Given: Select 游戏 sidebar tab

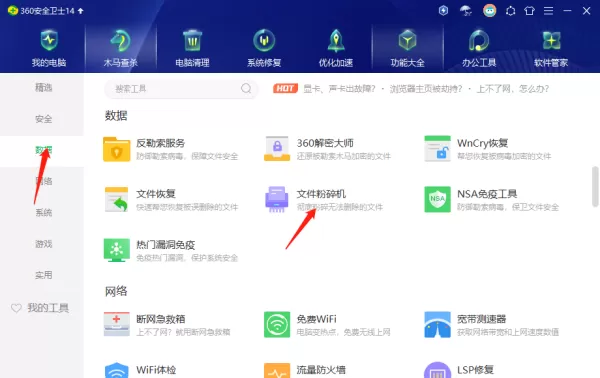Looking at the screenshot, I should (x=44, y=244).
